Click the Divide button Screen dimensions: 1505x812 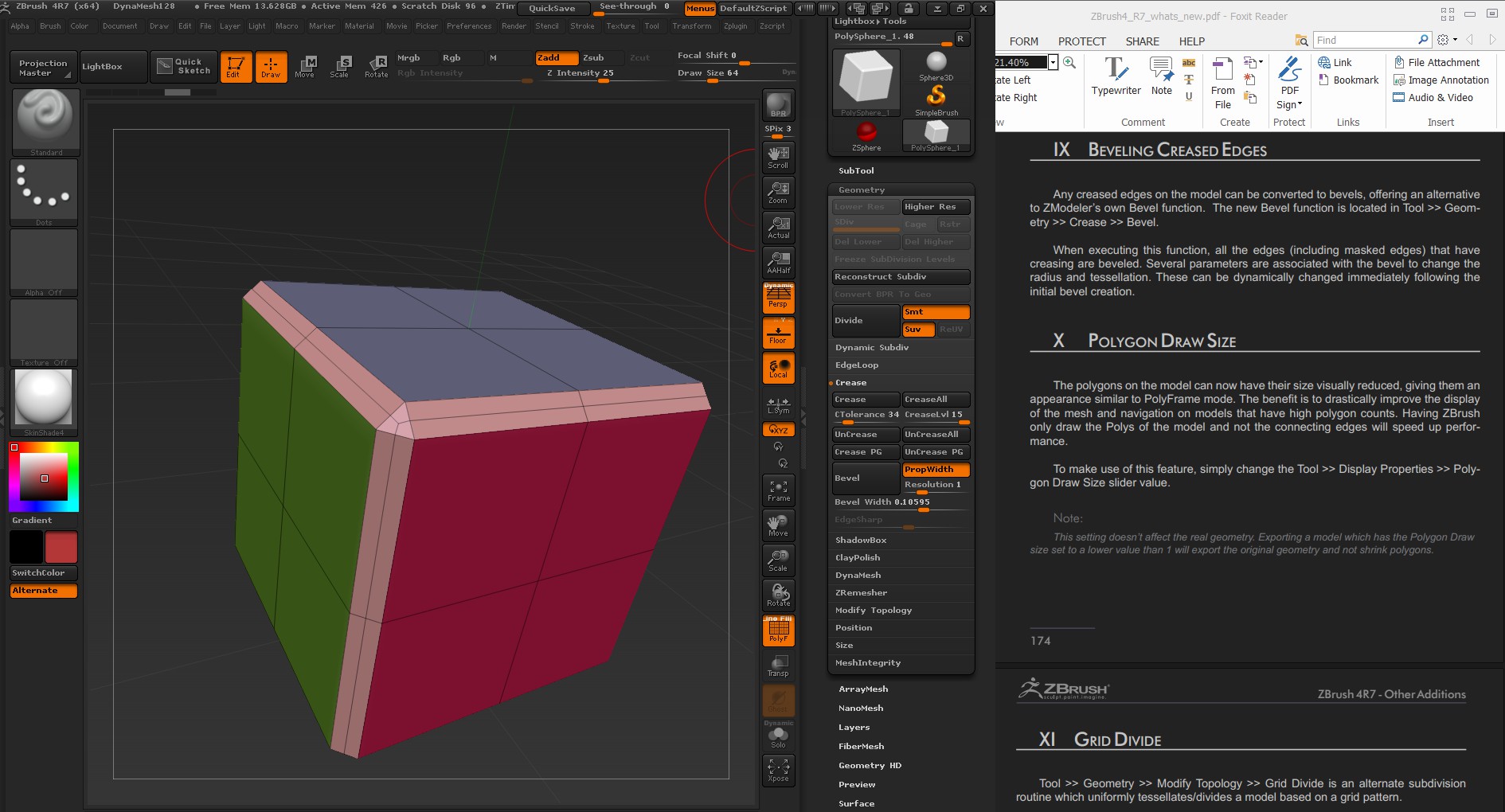pos(866,321)
